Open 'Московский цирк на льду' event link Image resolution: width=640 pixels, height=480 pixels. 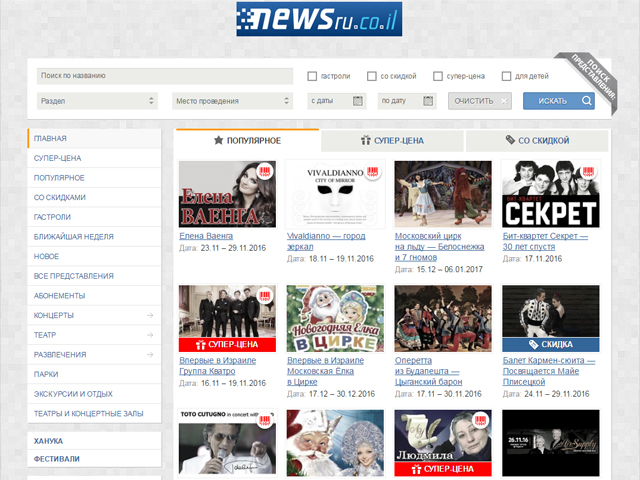[440, 247]
